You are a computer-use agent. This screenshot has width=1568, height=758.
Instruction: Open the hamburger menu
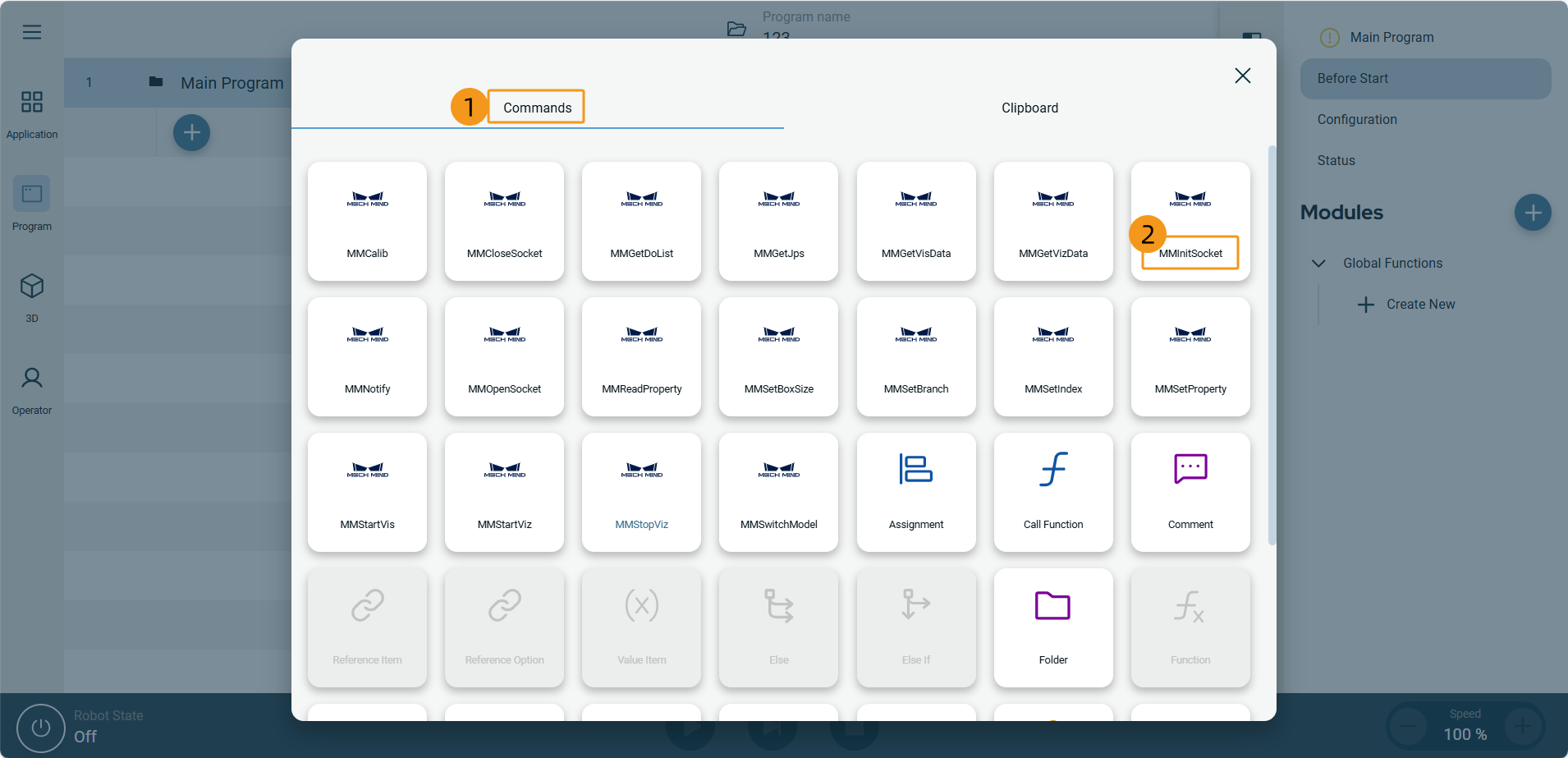click(32, 32)
